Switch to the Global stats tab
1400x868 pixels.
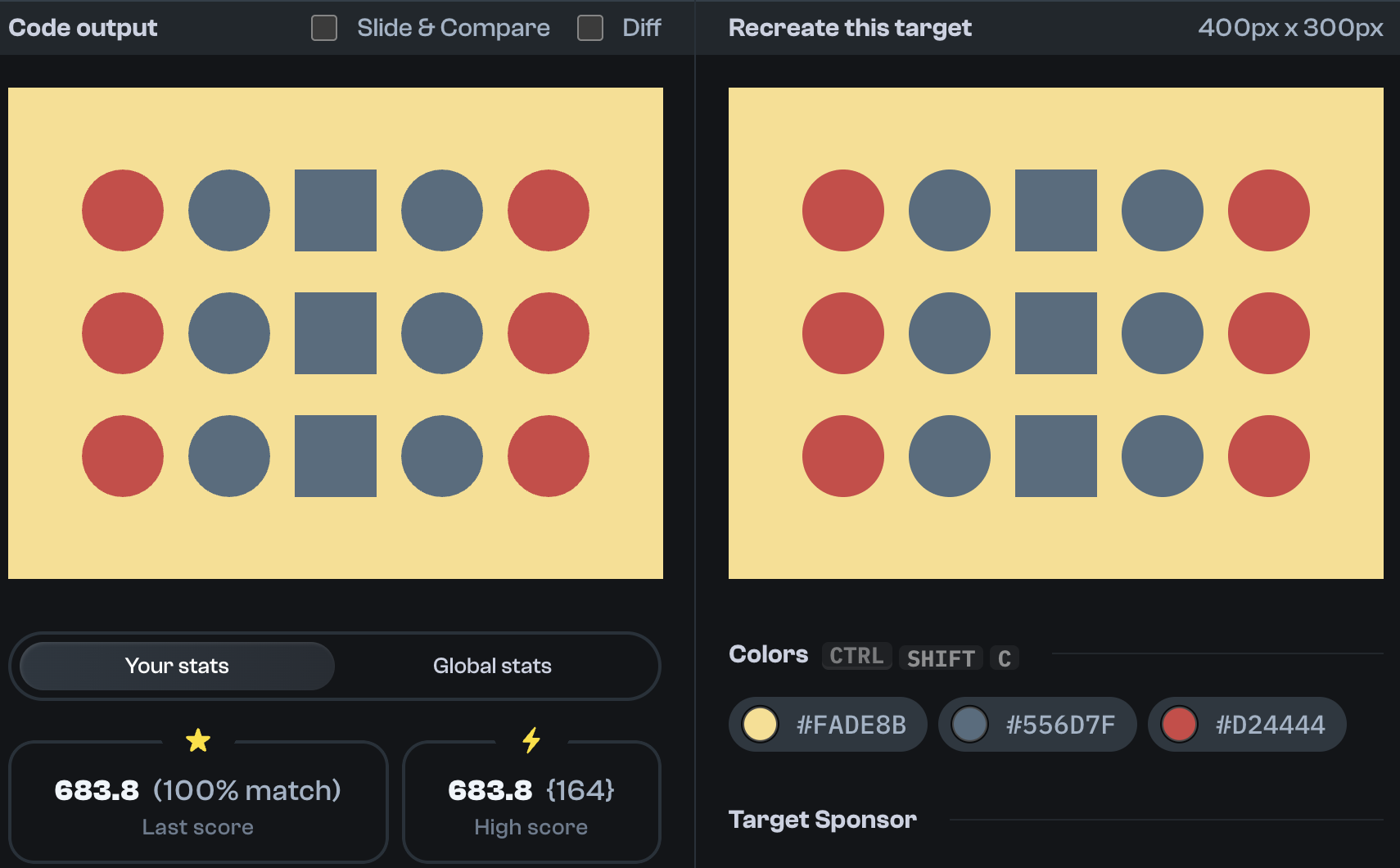point(491,666)
